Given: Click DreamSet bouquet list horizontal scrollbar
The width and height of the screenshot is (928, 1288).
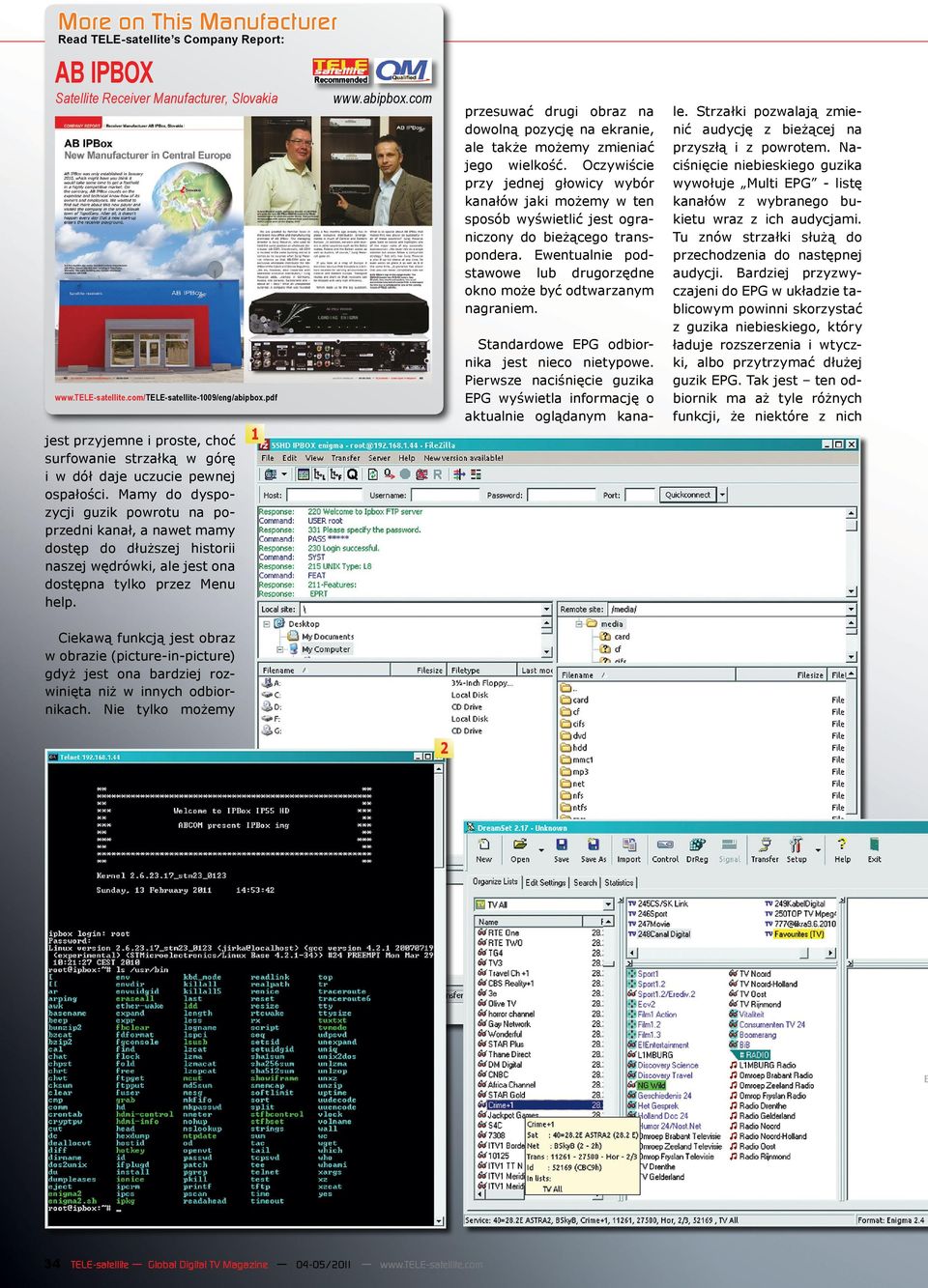Looking at the screenshot, I should pos(732,953).
